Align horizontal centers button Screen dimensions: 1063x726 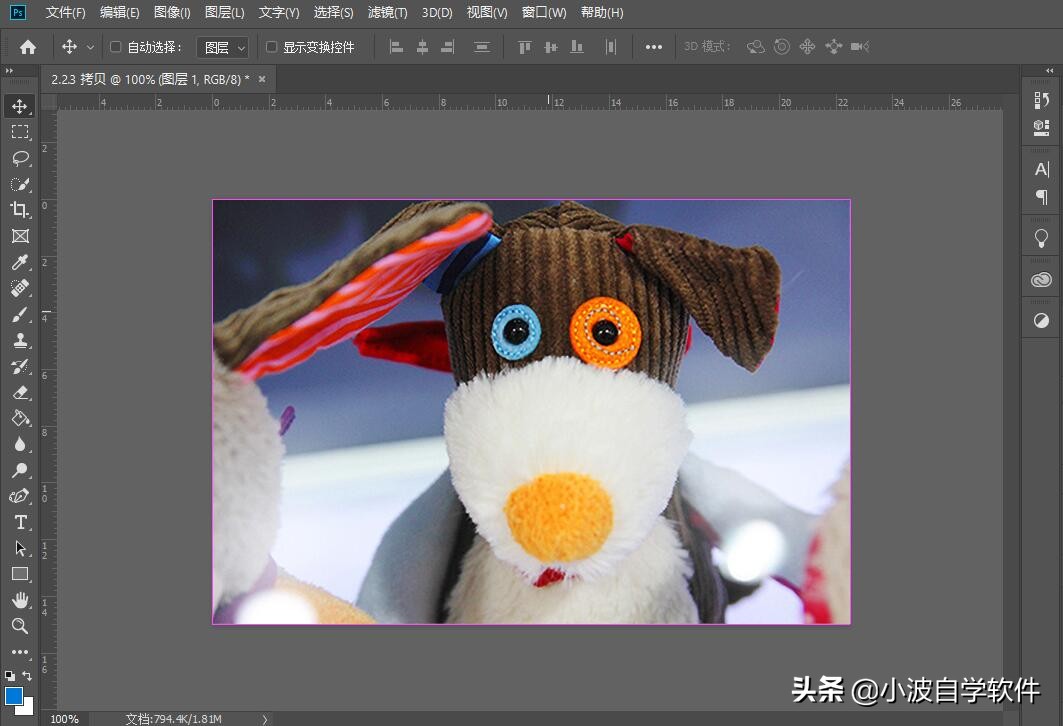pos(422,47)
